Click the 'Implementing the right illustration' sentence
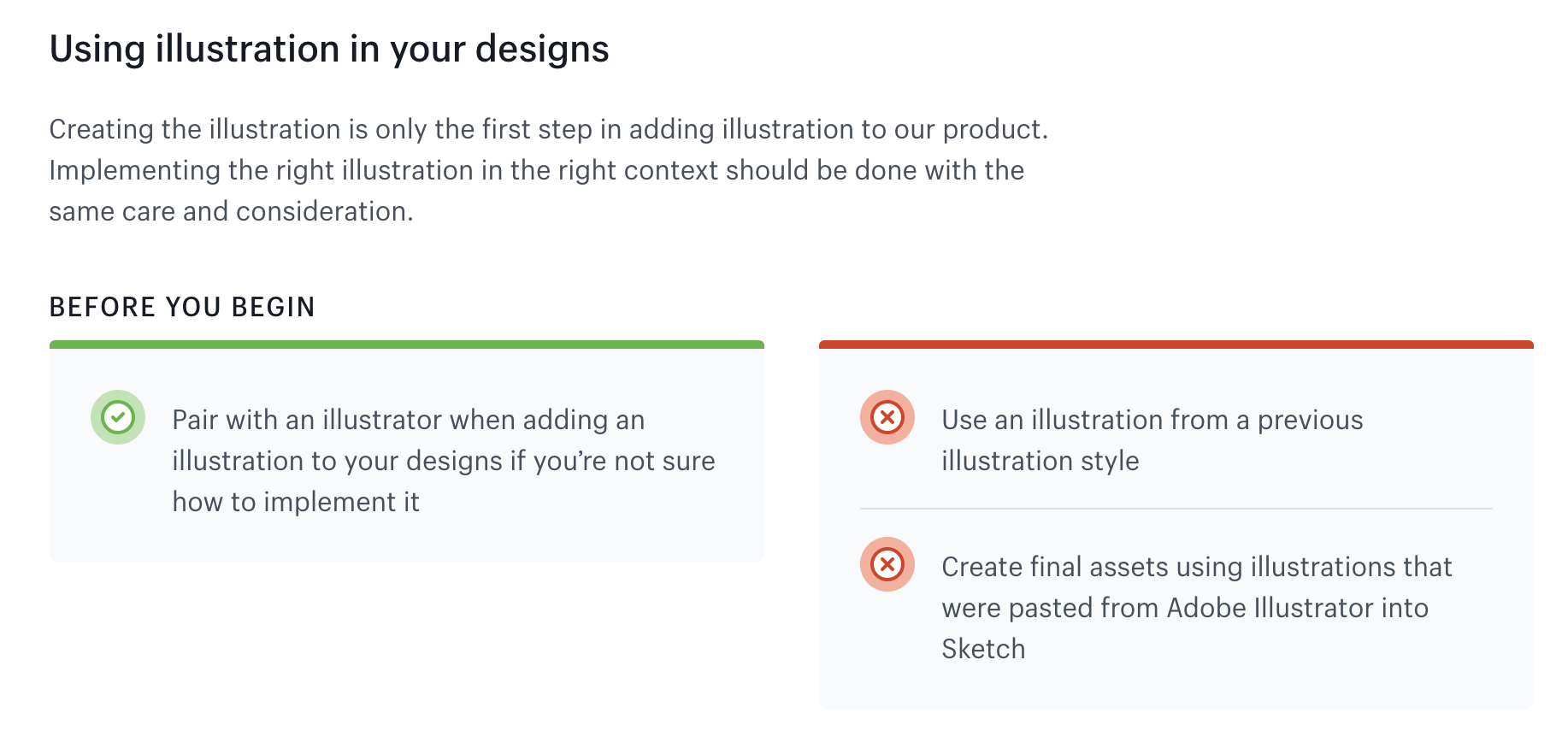The image size is (1568, 754). click(x=536, y=170)
